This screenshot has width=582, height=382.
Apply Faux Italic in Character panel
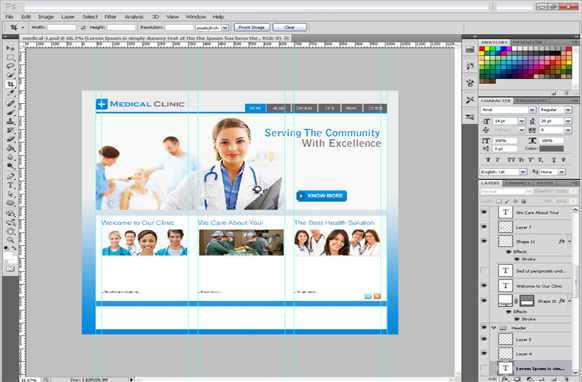(497, 160)
